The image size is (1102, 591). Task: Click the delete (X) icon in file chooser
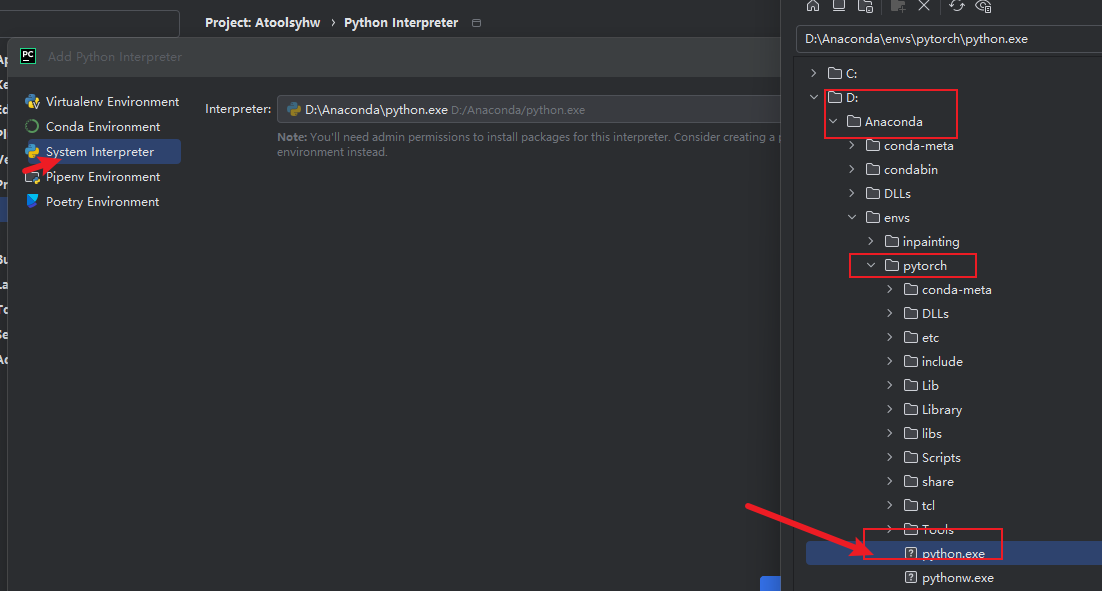click(x=924, y=6)
